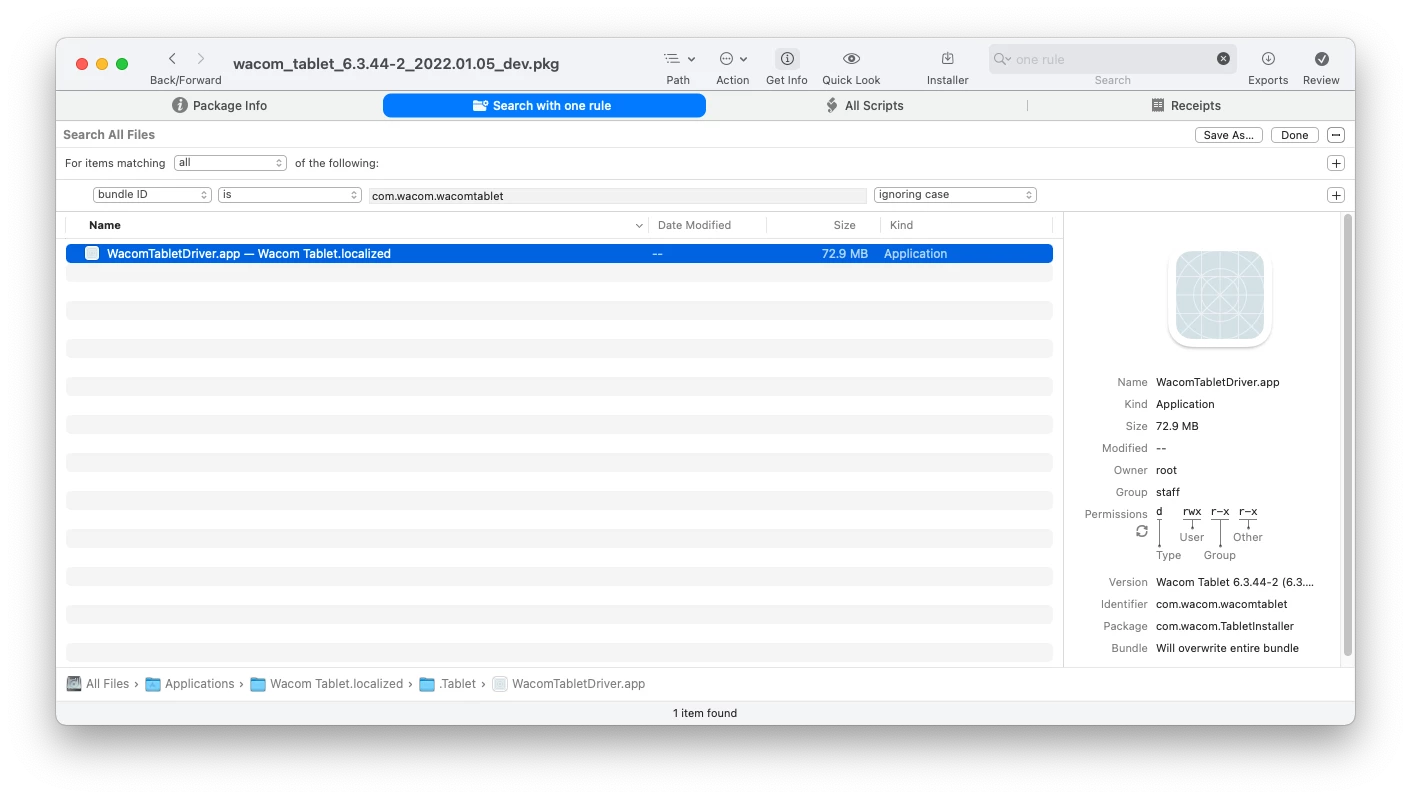Click WacomTabletDriver.app in the path bar
Viewport: 1411px width, 799px height.
pyautogui.click(x=569, y=684)
